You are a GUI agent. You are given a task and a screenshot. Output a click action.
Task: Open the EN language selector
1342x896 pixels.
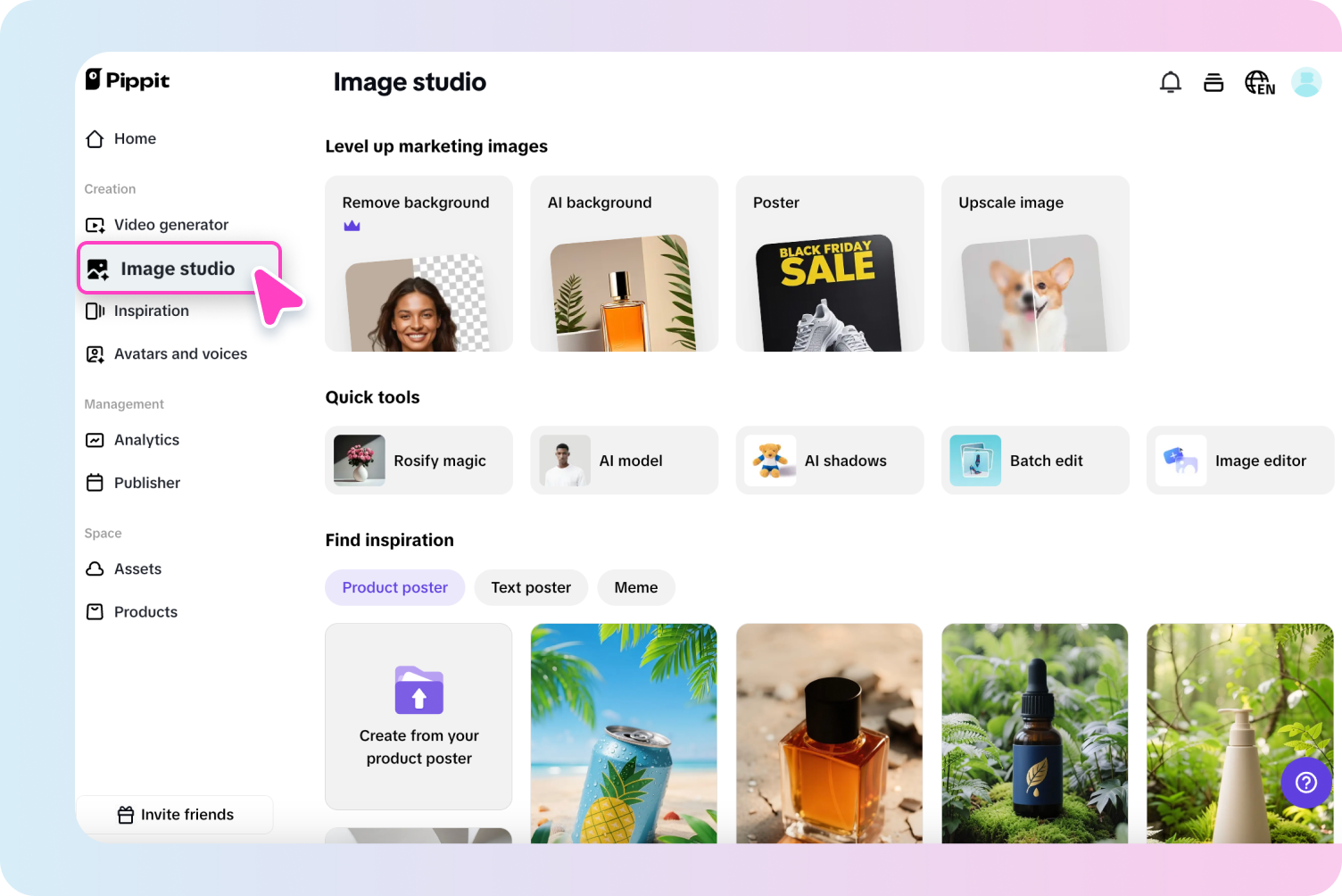[1259, 82]
